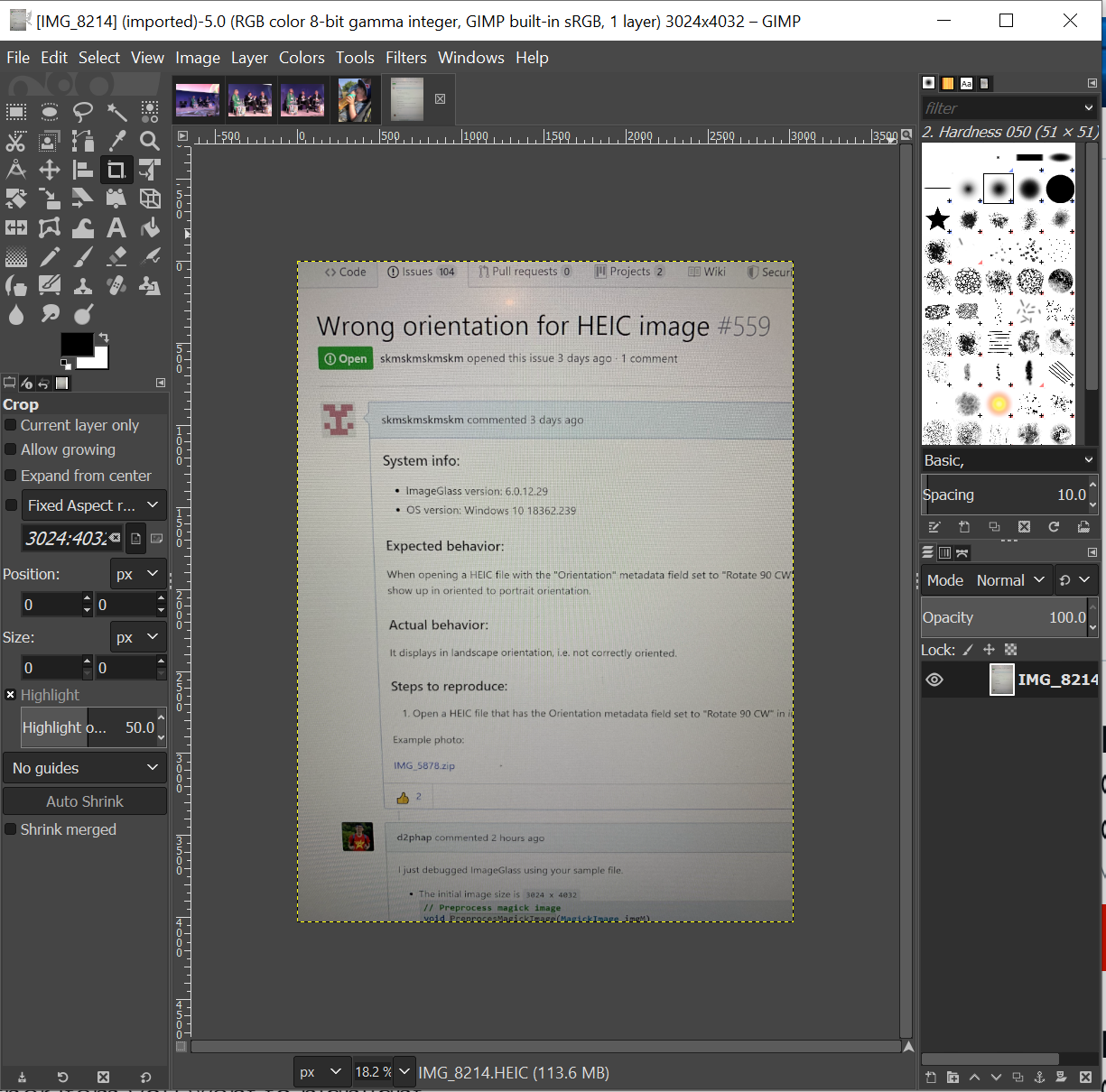Reset the foreground and background colors

[64, 364]
